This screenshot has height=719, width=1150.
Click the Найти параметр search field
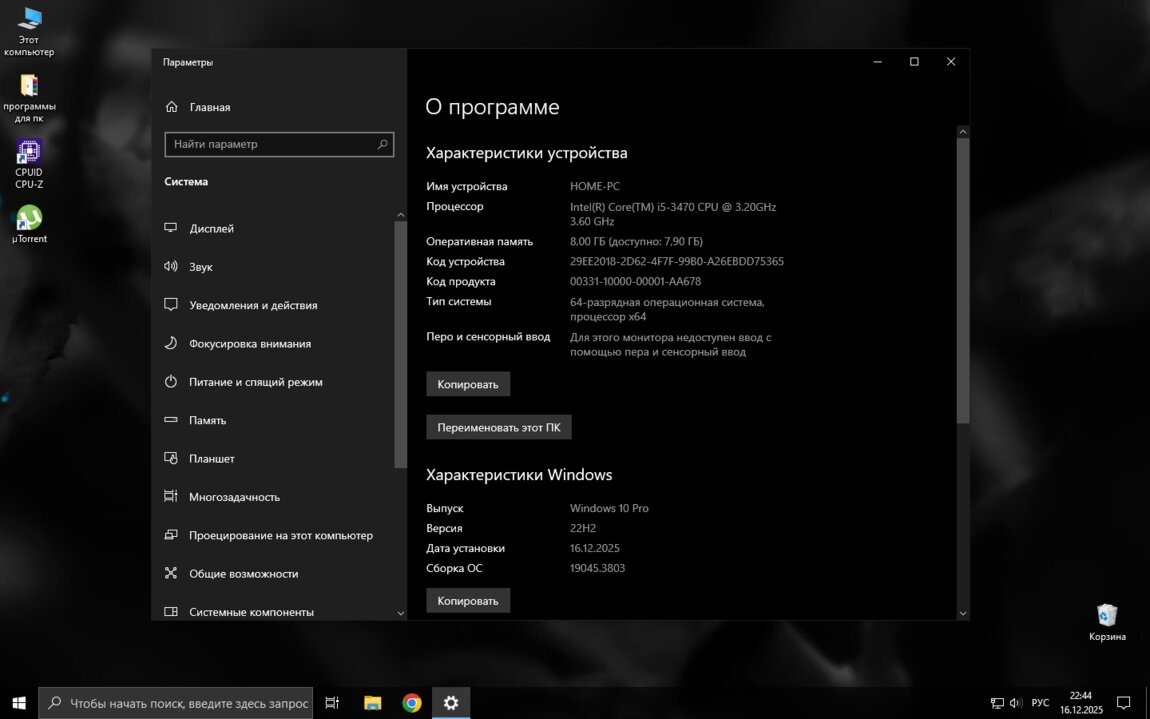(270, 144)
